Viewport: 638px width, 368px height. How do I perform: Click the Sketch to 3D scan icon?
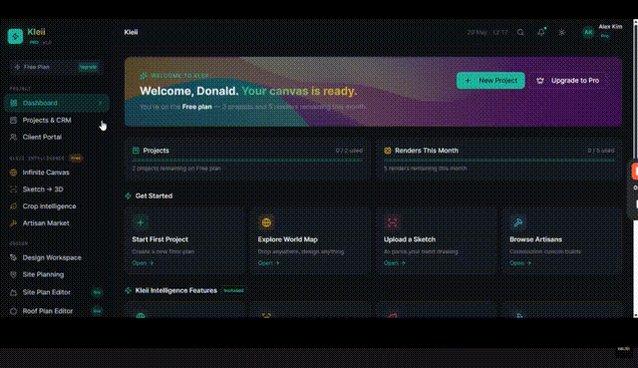click(13, 189)
